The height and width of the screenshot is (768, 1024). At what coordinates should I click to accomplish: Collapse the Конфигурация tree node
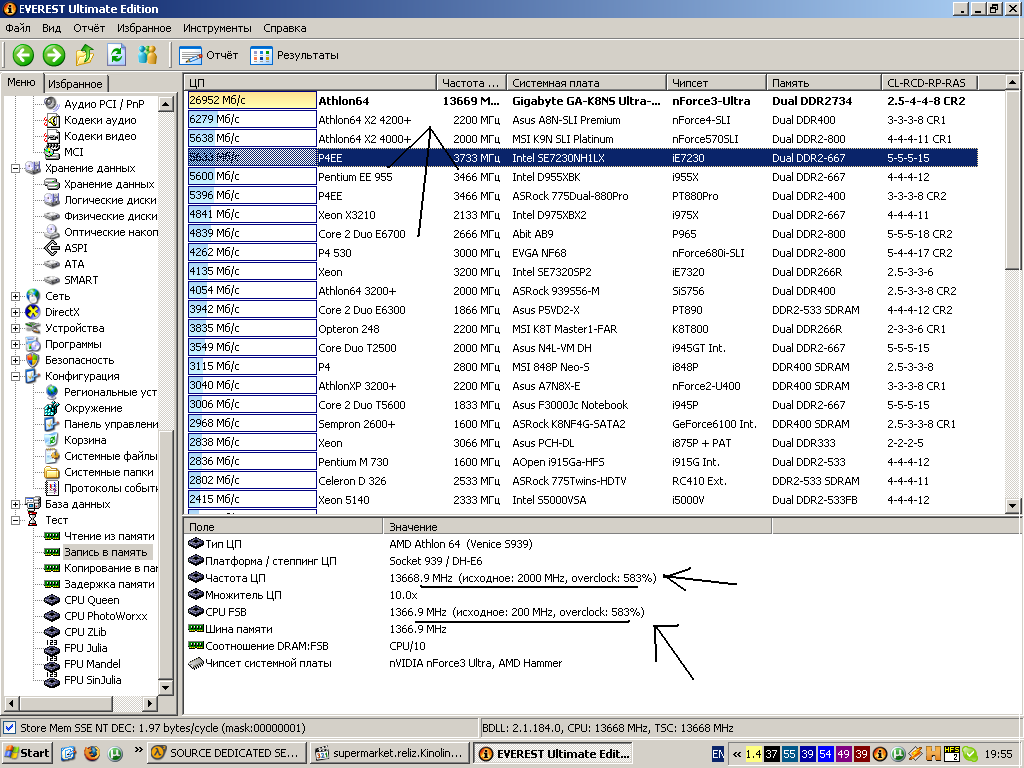tap(15, 376)
